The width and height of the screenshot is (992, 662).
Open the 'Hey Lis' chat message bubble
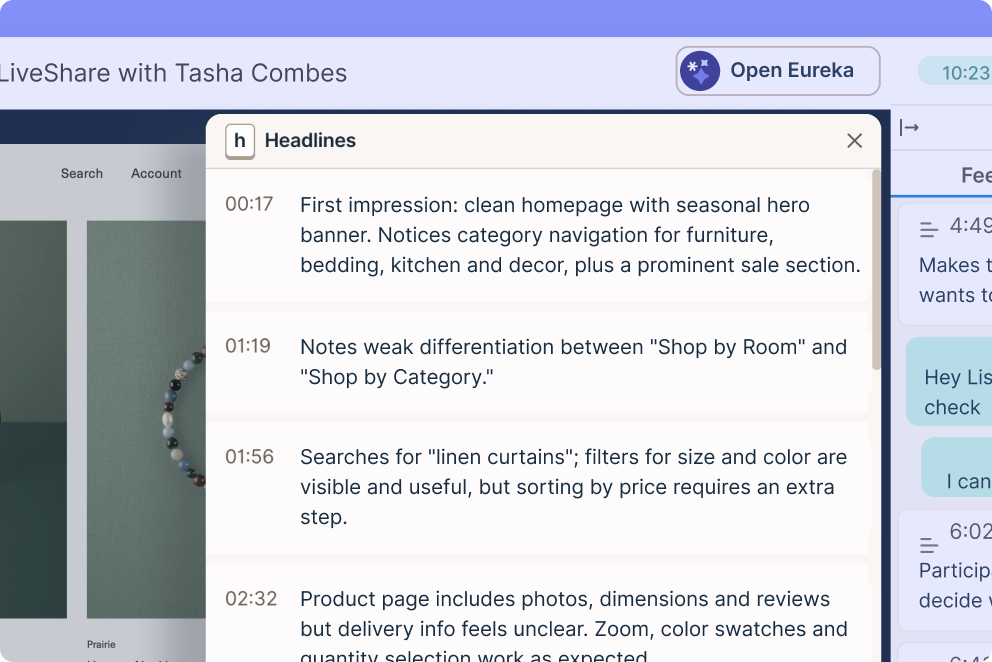(949, 382)
